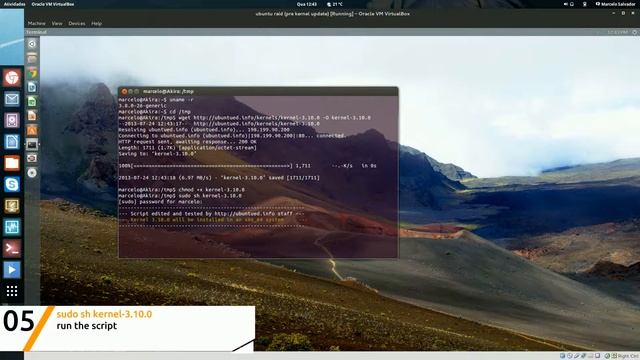Viewport: 640px width, 360px height.
Task: Open the VirtualBox Devices menu
Action: (x=77, y=24)
